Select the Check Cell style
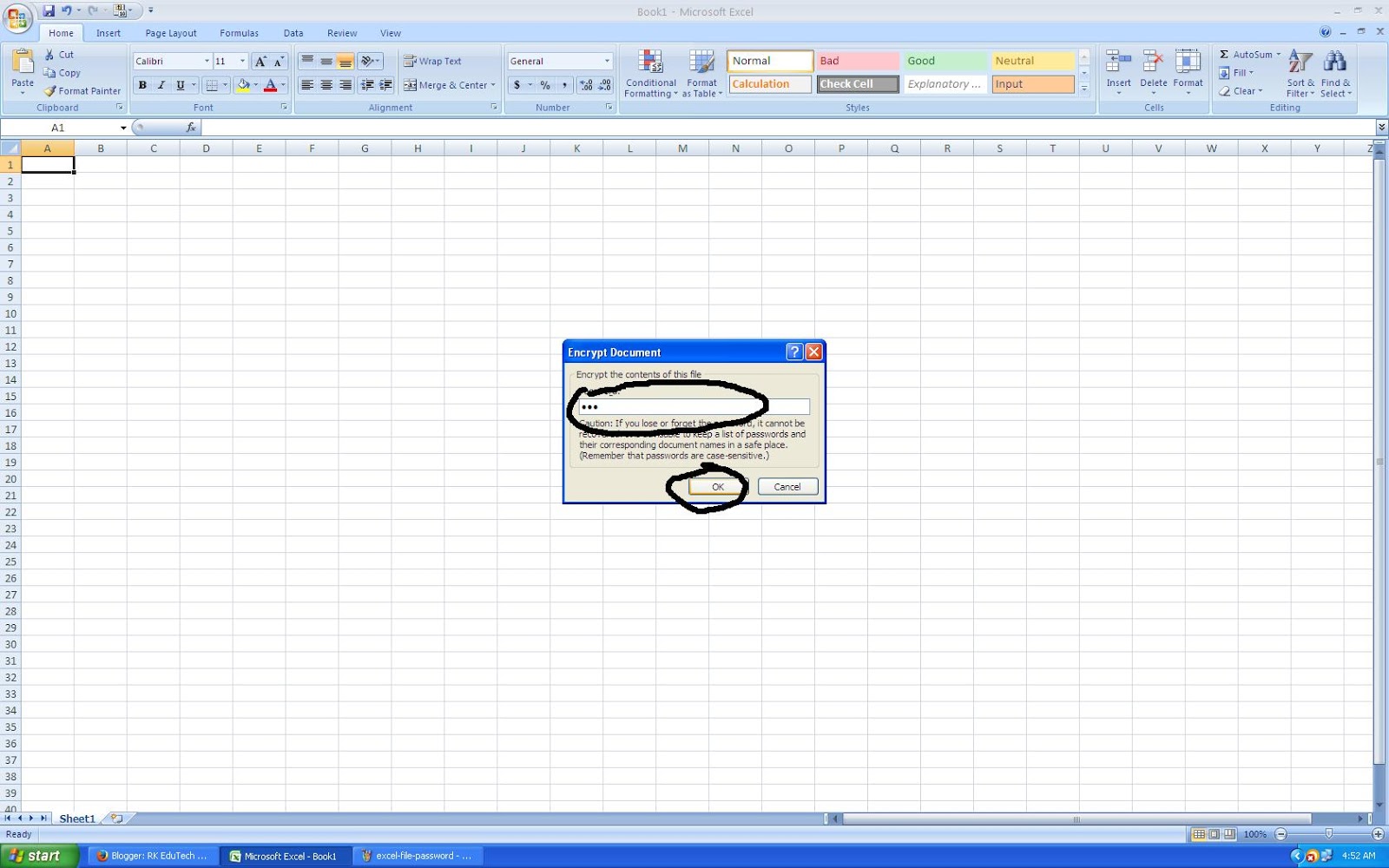This screenshot has height=868, width=1389. (856, 83)
